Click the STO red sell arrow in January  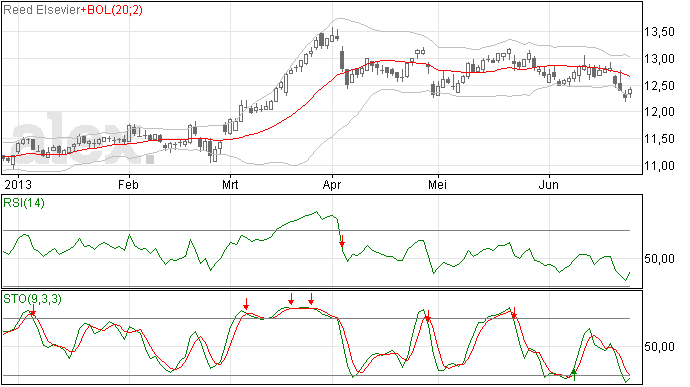[x=33, y=310]
